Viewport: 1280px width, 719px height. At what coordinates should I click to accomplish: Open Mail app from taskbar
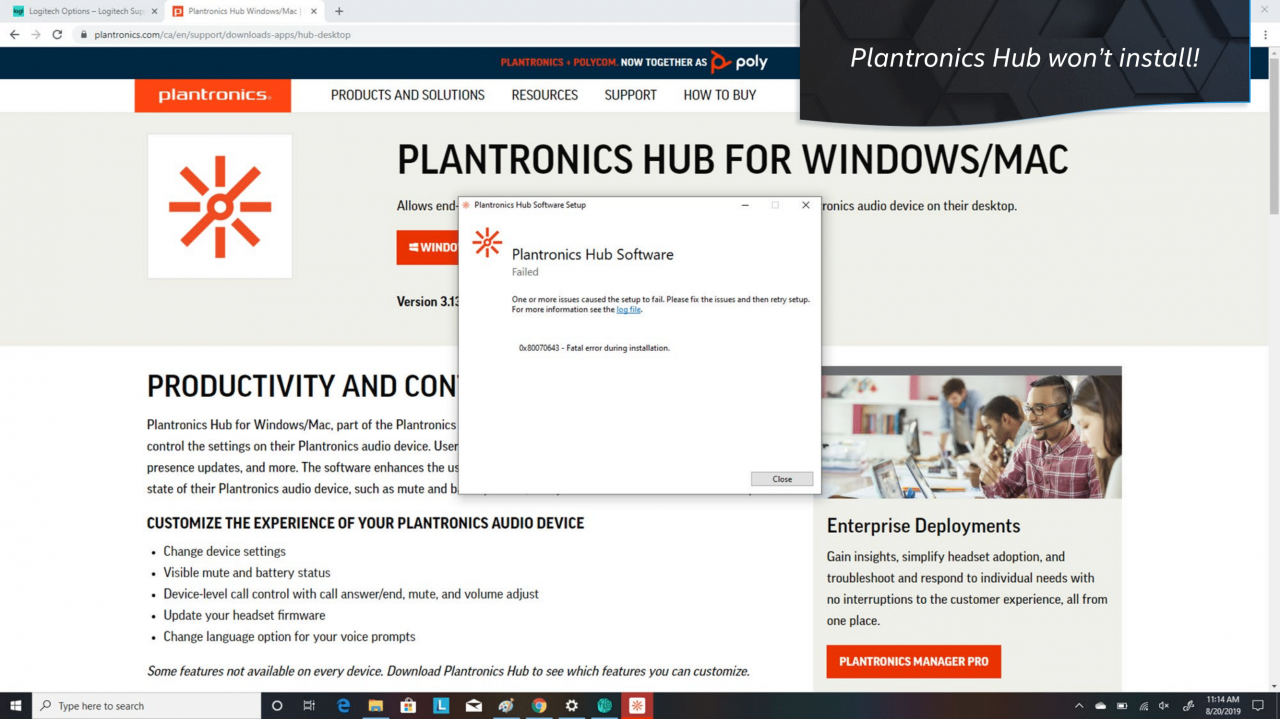point(474,705)
